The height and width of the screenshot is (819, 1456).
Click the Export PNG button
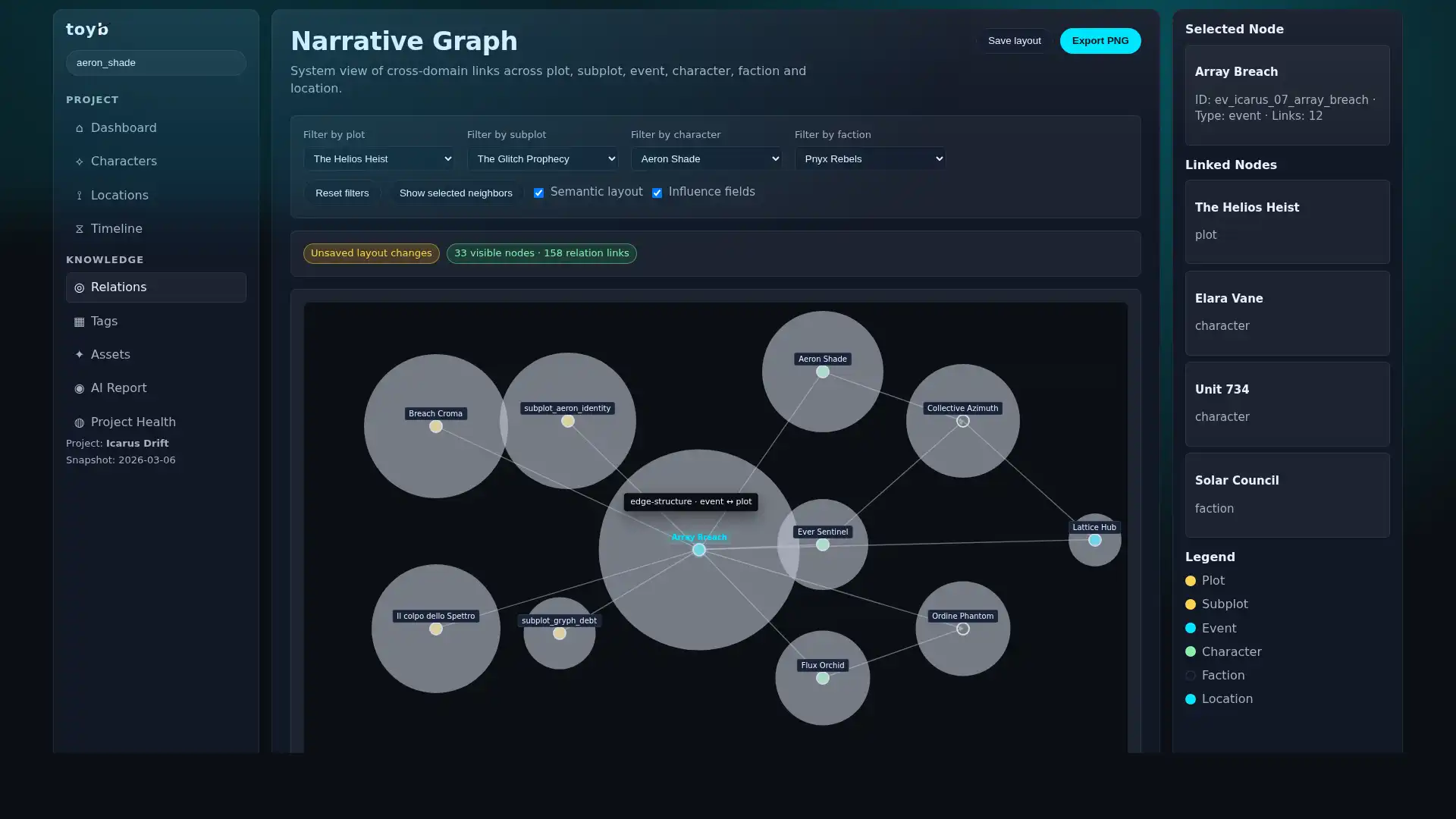1100,40
